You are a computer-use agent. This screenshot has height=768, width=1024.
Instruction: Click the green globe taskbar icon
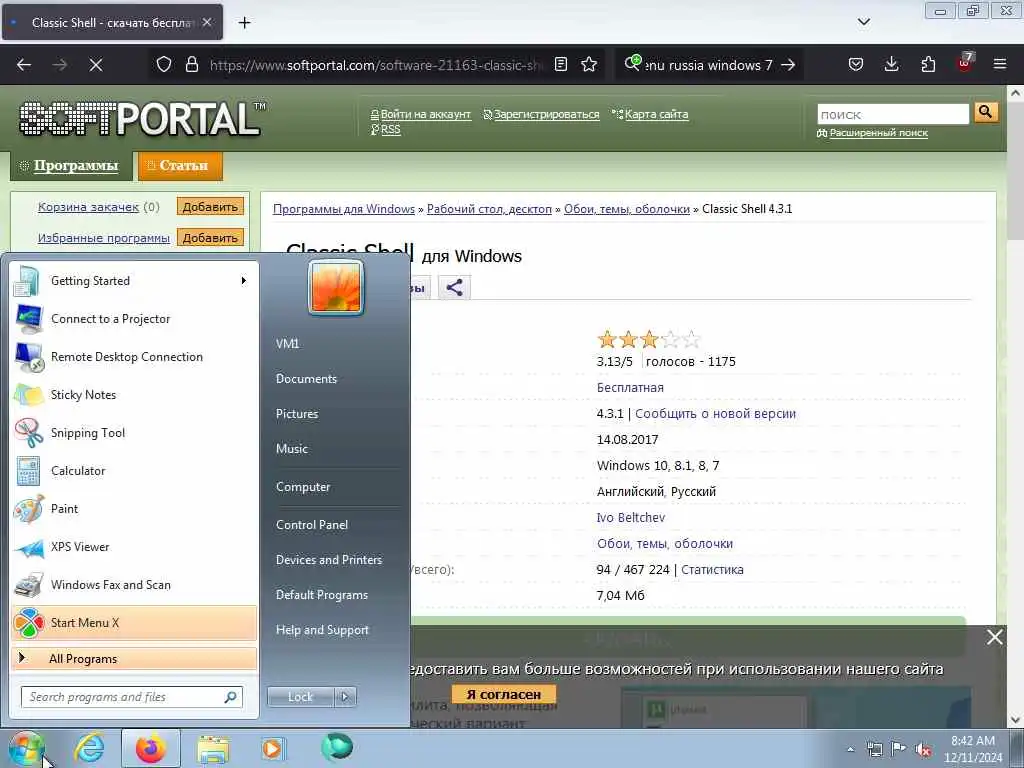[x=337, y=747]
